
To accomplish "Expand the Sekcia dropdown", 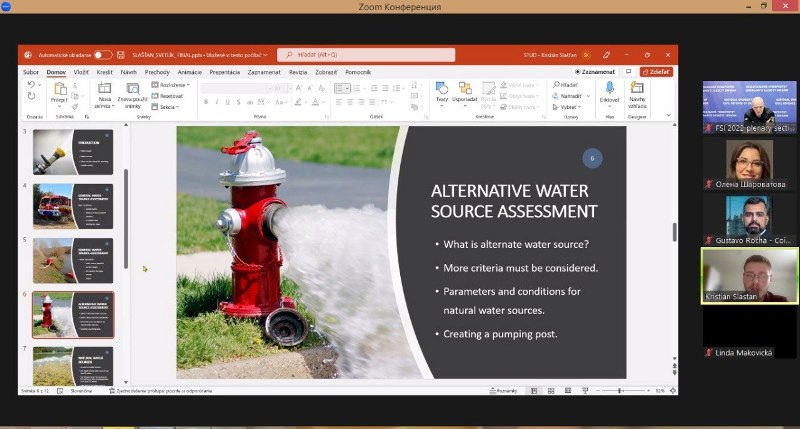I will (168, 106).
